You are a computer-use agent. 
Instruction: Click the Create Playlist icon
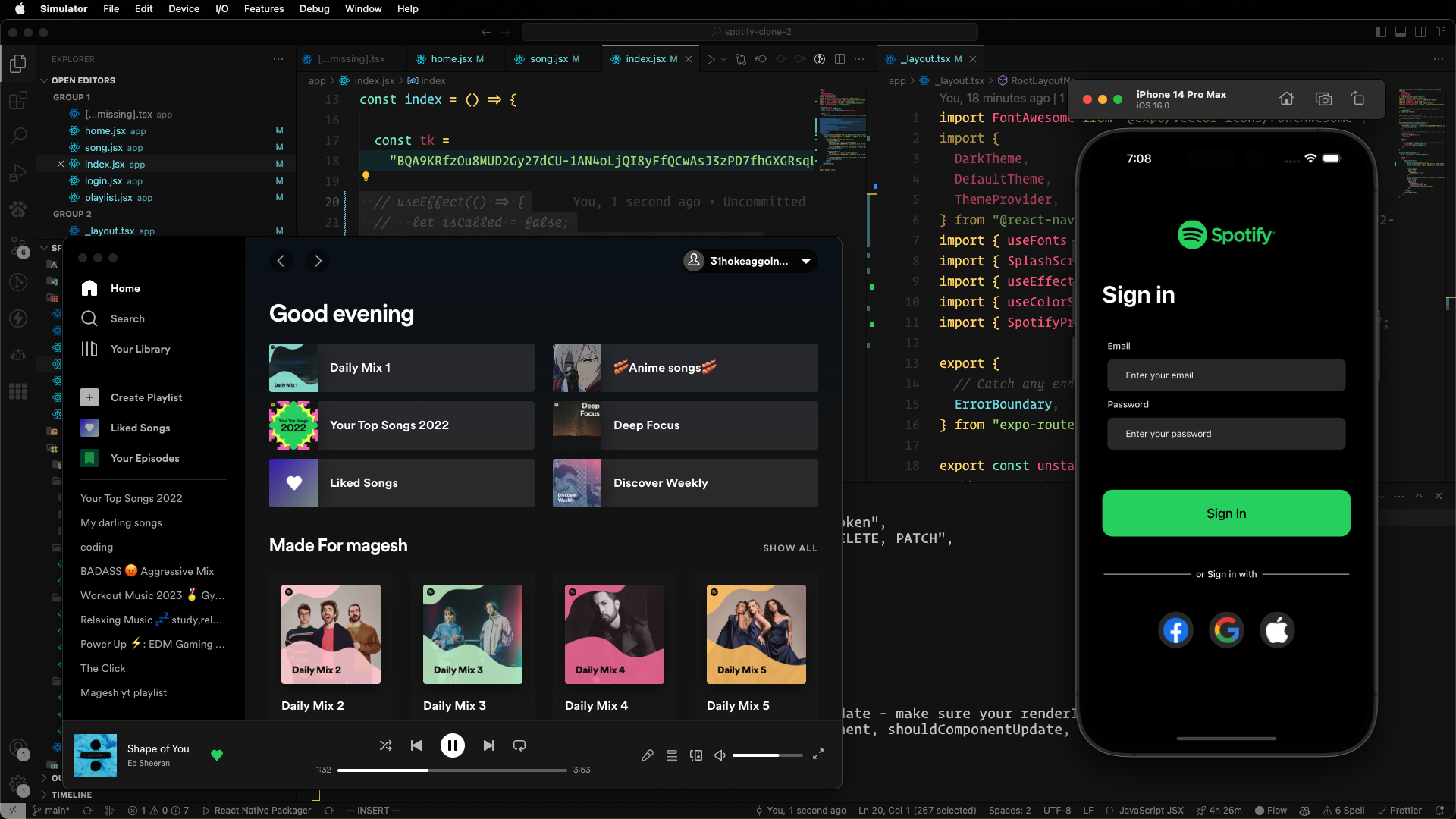coord(89,397)
